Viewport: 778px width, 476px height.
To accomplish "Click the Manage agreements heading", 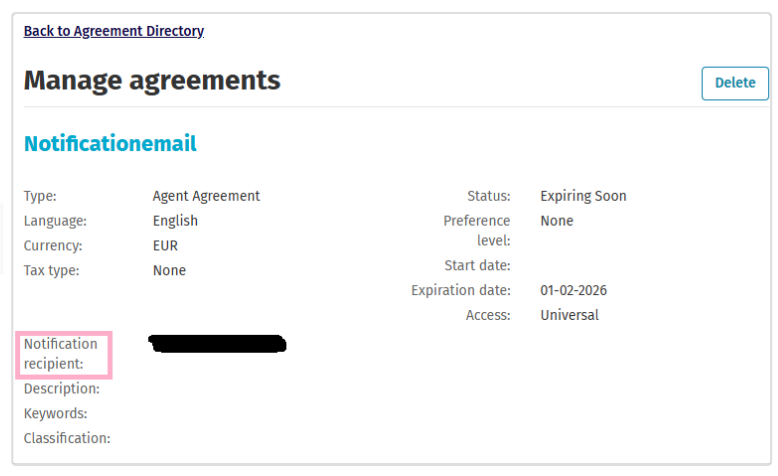I will coord(152,80).
